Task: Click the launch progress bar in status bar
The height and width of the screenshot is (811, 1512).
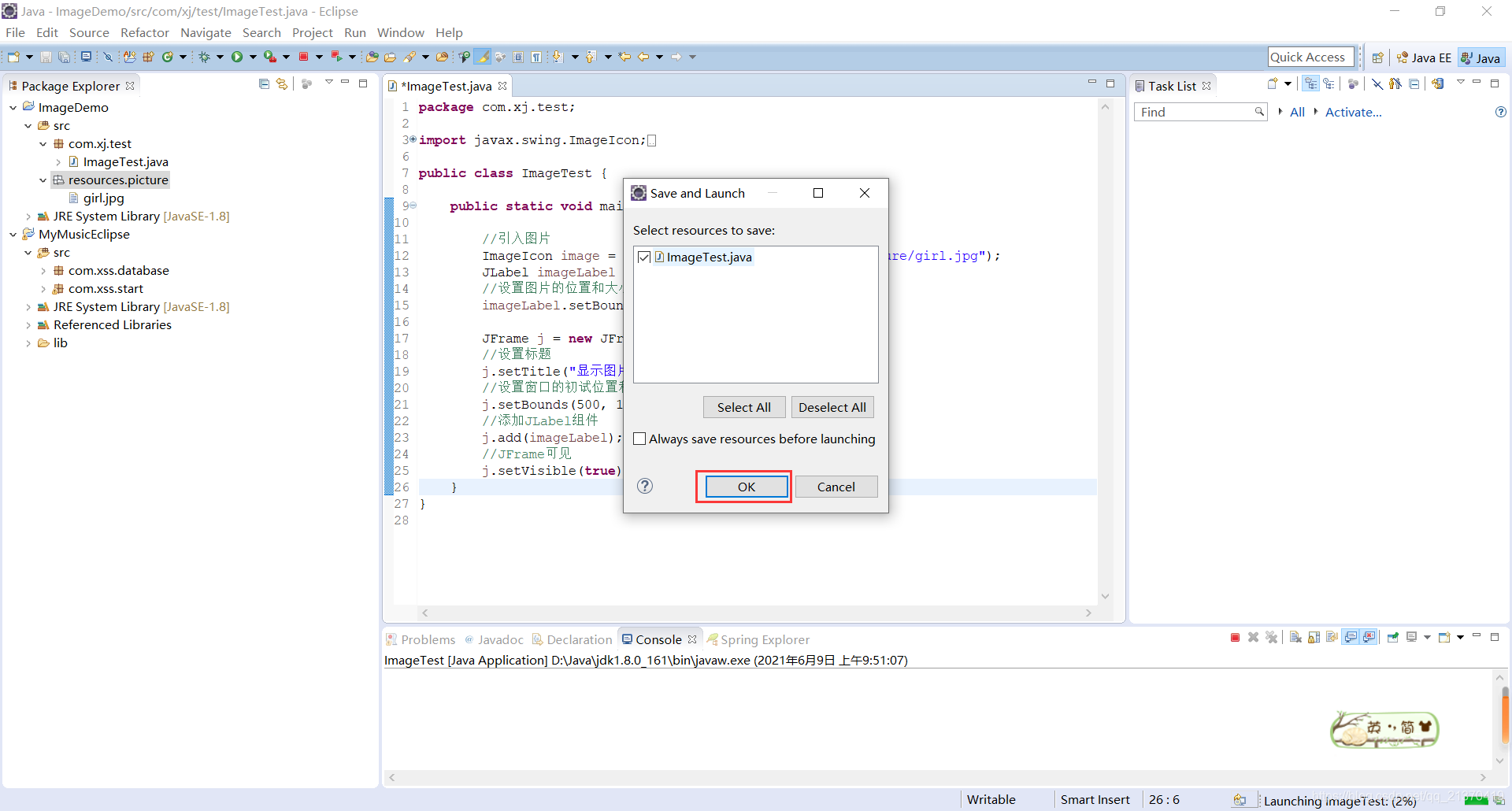Action: (x=1477, y=800)
